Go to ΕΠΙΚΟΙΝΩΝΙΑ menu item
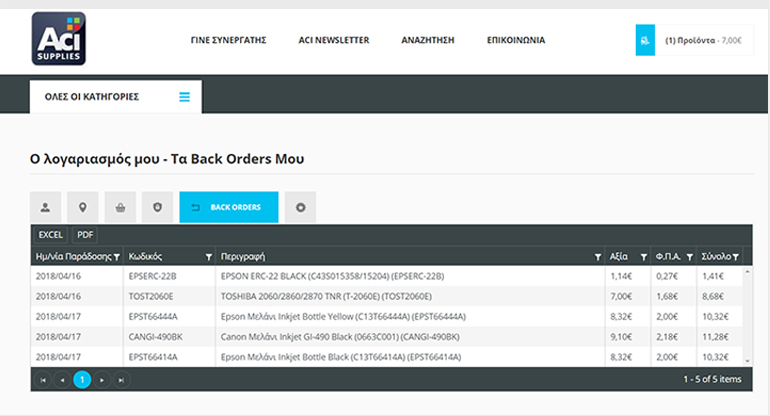Image resolution: width=770 pixels, height=416 pixels. (x=515, y=41)
